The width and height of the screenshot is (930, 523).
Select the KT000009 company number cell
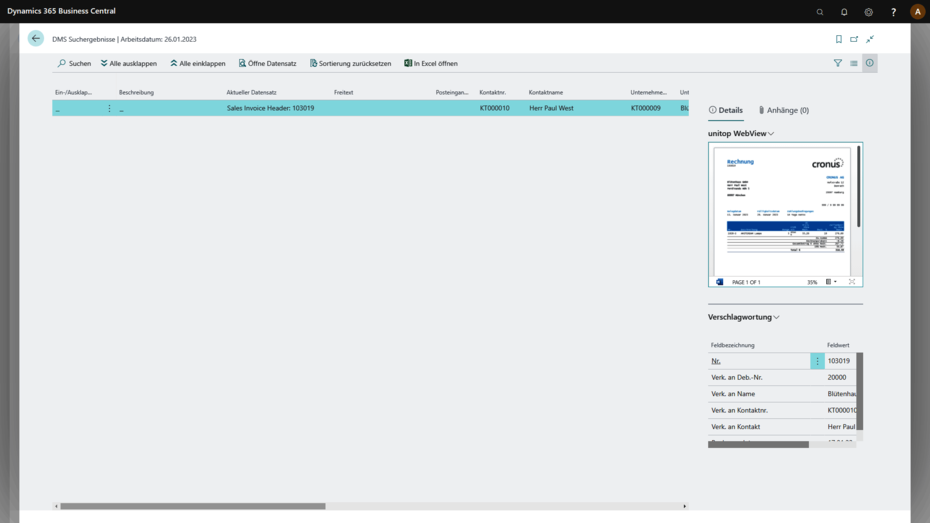[x=645, y=109]
